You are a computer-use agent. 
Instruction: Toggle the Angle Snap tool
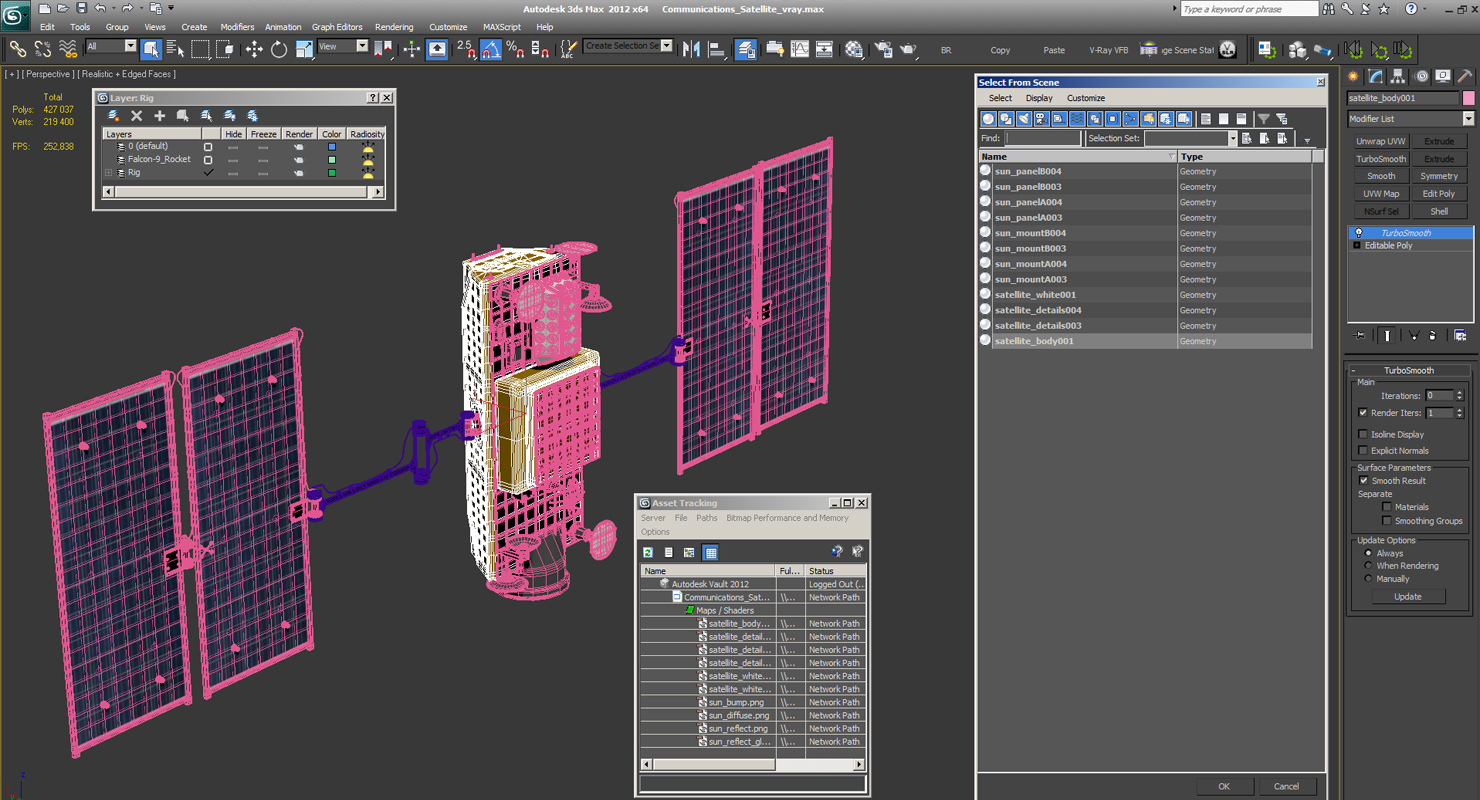[490, 48]
